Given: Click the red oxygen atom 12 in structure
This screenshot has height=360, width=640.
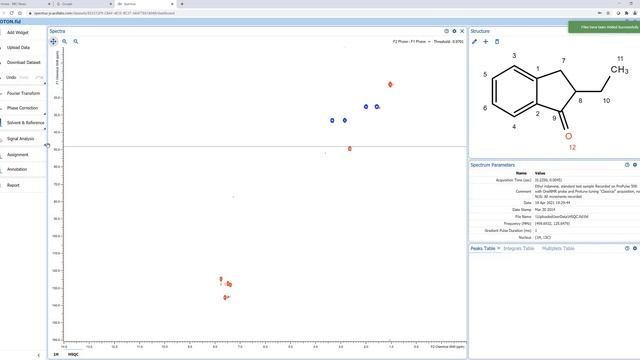Looking at the screenshot, I should click(568, 136).
